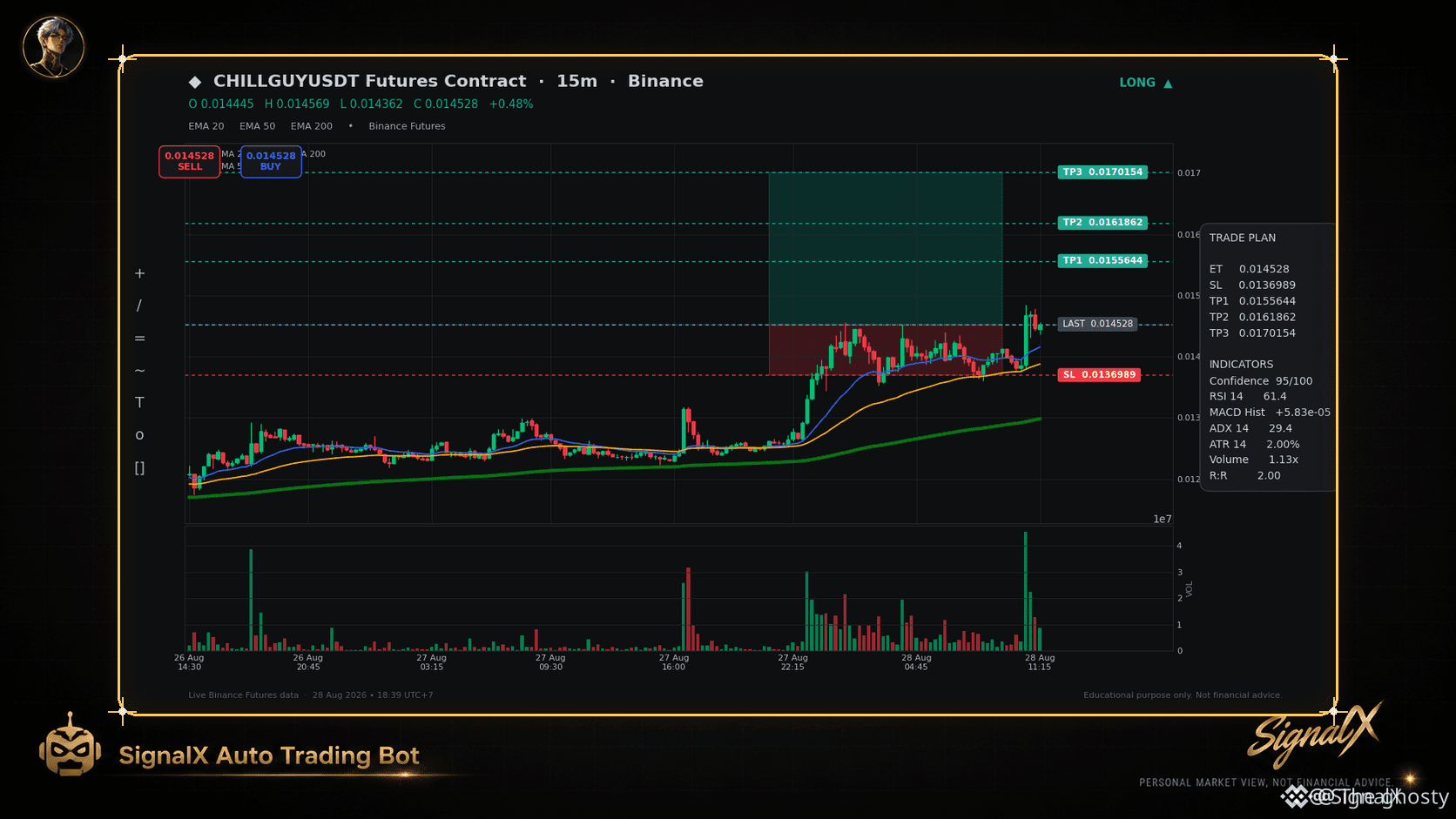This screenshot has height=819, width=1456.
Task: Click the 26 Aug 14:30 time label
Action: pyautogui.click(x=189, y=662)
